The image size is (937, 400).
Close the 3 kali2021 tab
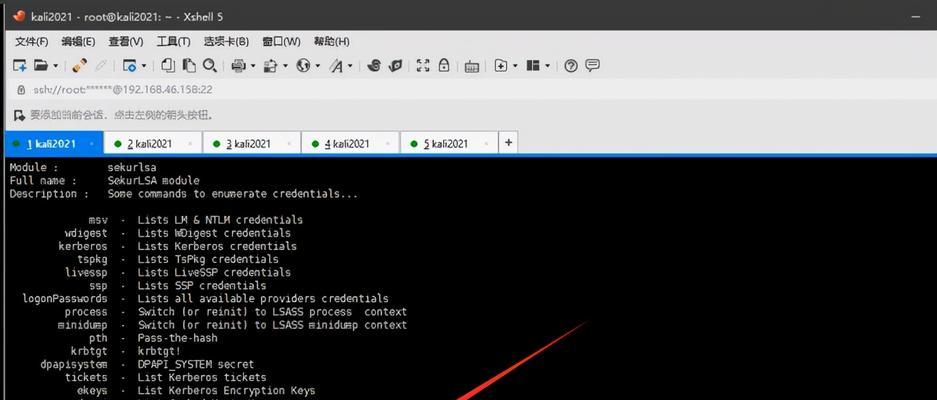(x=289, y=144)
